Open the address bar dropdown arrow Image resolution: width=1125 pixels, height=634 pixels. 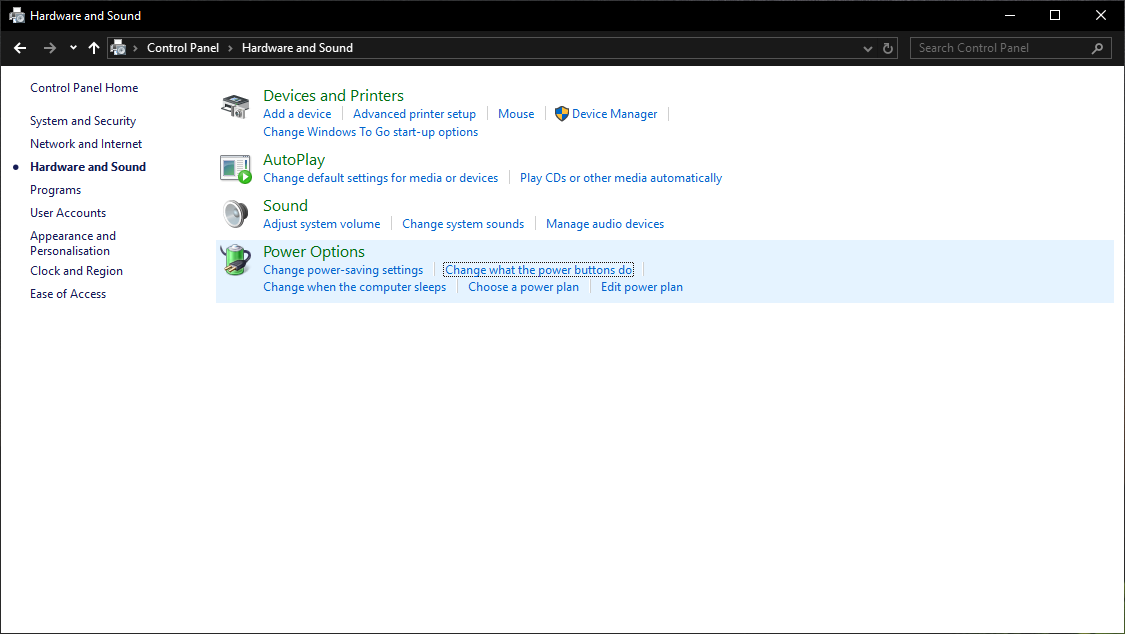point(867,47)
